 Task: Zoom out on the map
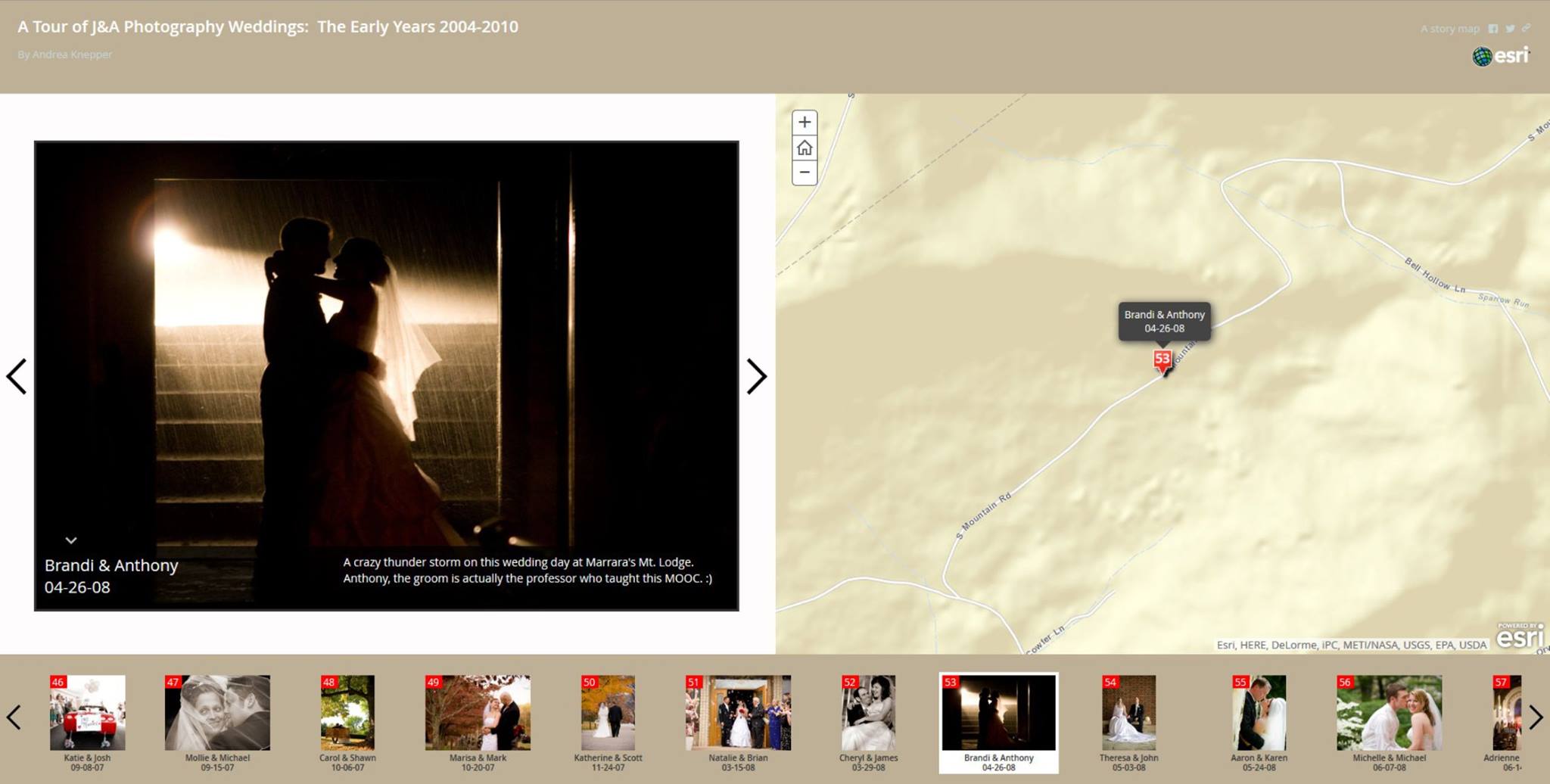point(805,173)
